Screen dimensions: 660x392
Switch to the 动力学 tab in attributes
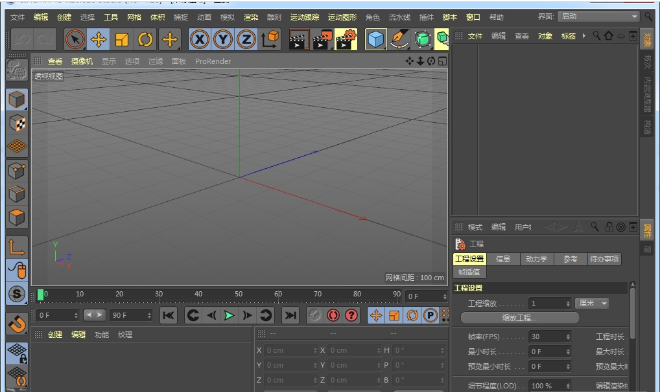tap(536, 259)
